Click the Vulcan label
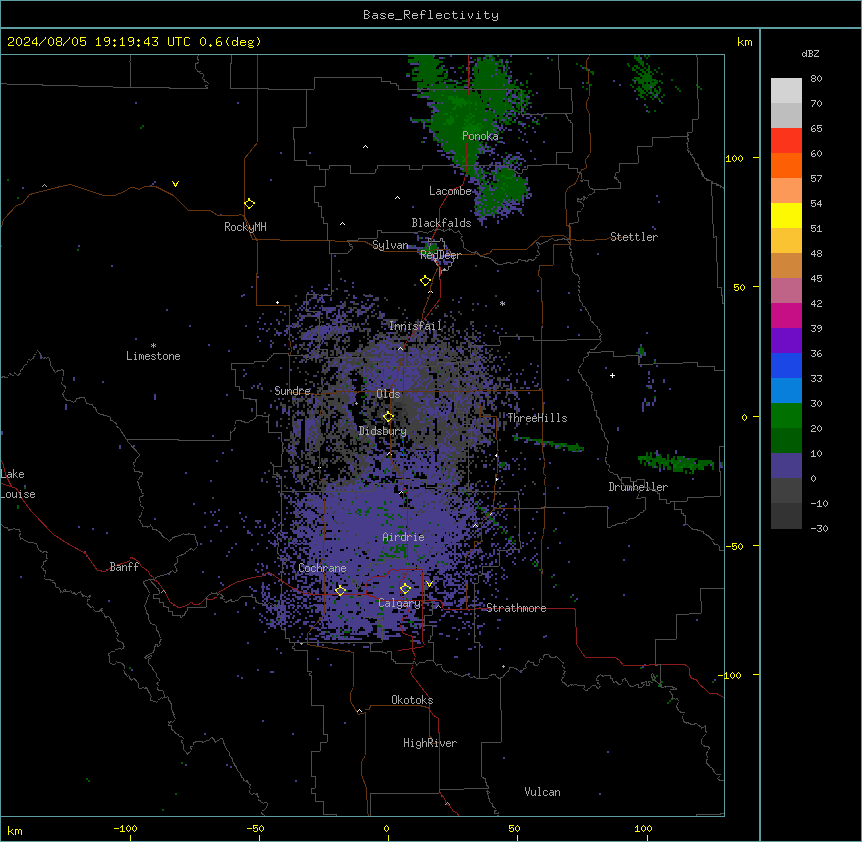 [543, 792]
